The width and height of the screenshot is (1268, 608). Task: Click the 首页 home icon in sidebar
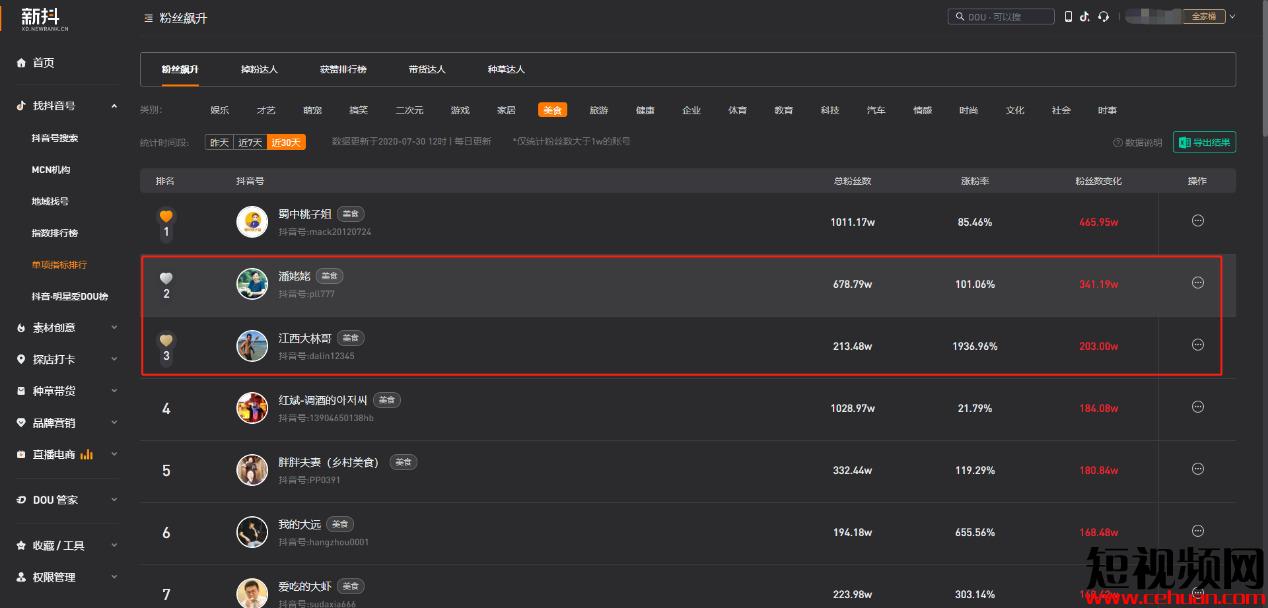pyautogui.click(x=21, y=63)
